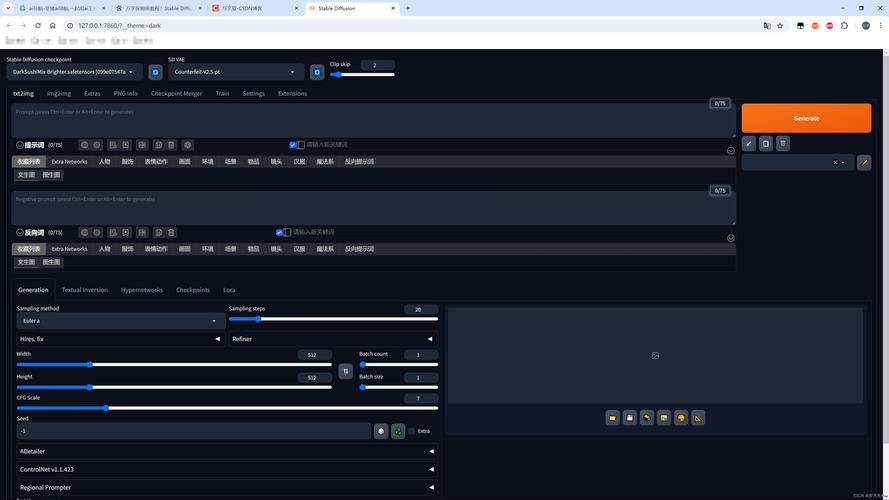Toggle the checkbox beside the prompt keyword input
Image resolution: width=889 pixels, height=500 pixels.
click(293, 145)
